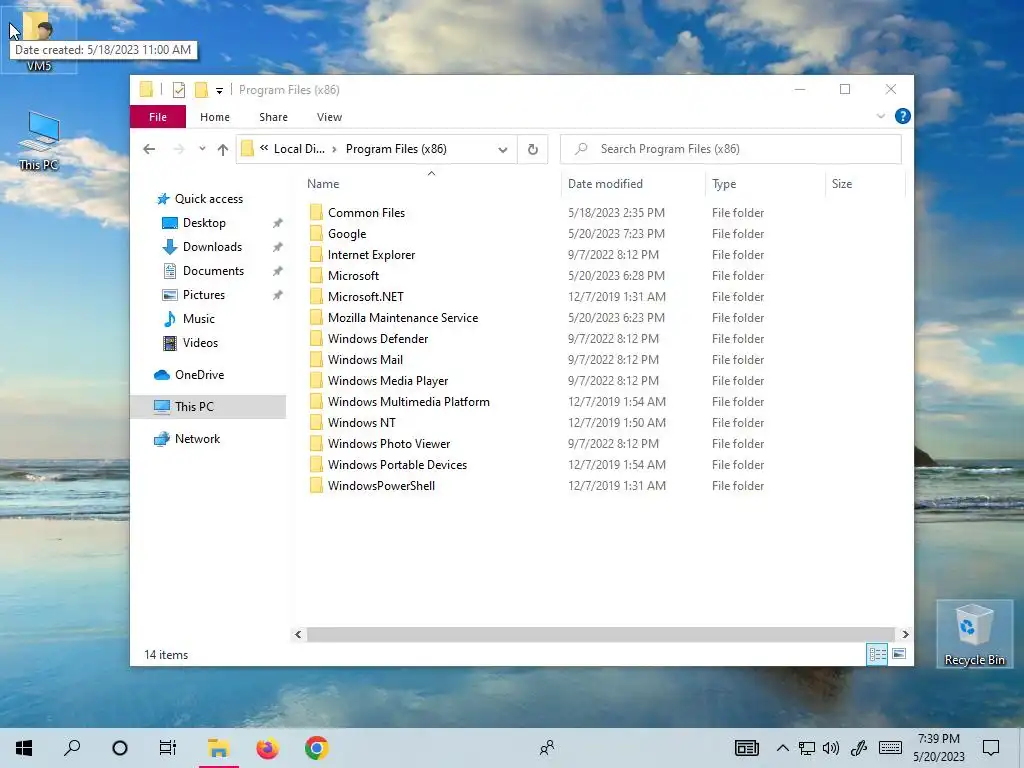Select Network in the navigation pane
Viewport: 1024px width, 768px height.
pyautogui.click(x=197, y=439)
